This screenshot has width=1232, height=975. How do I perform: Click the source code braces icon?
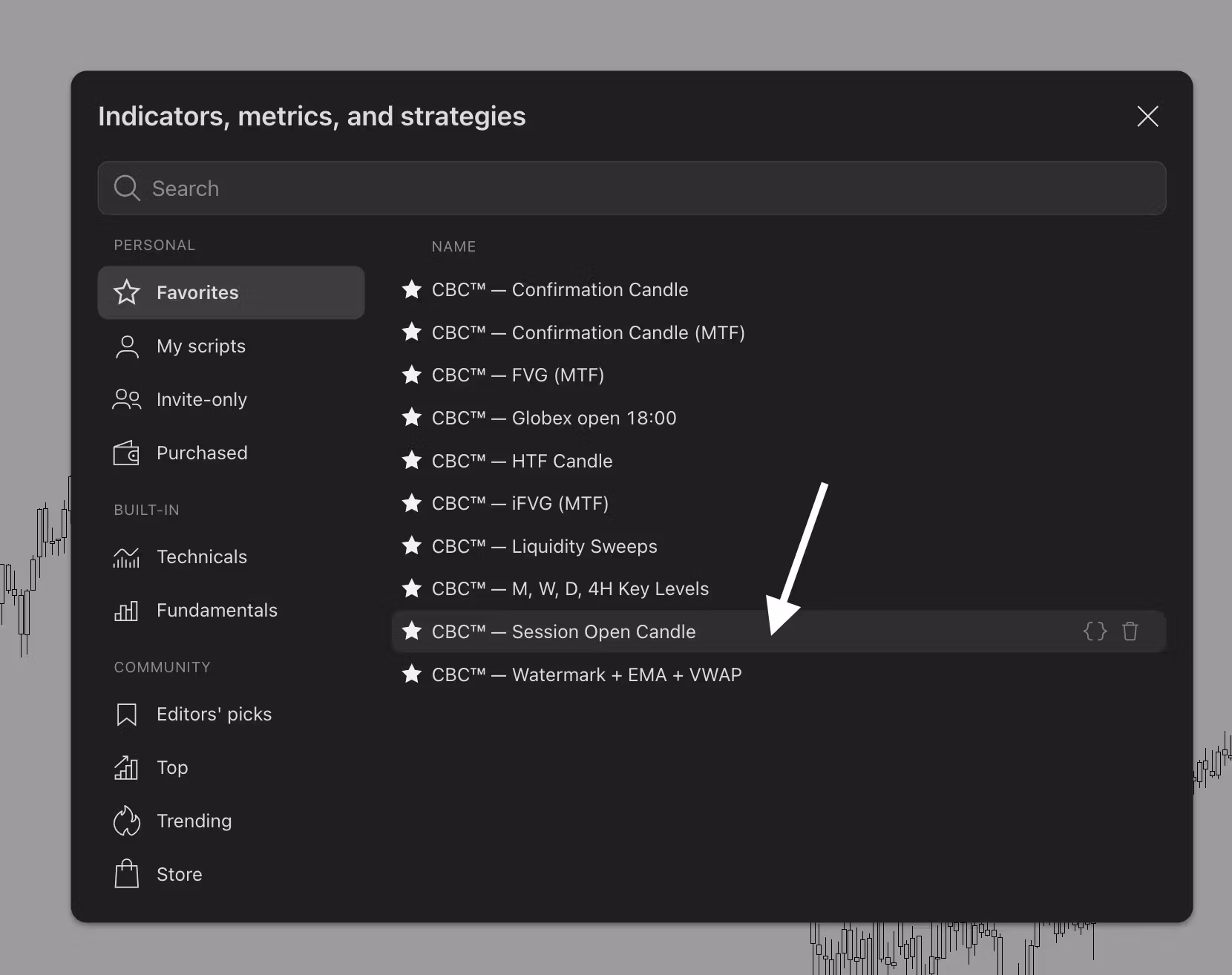(x=1095, y=631)
